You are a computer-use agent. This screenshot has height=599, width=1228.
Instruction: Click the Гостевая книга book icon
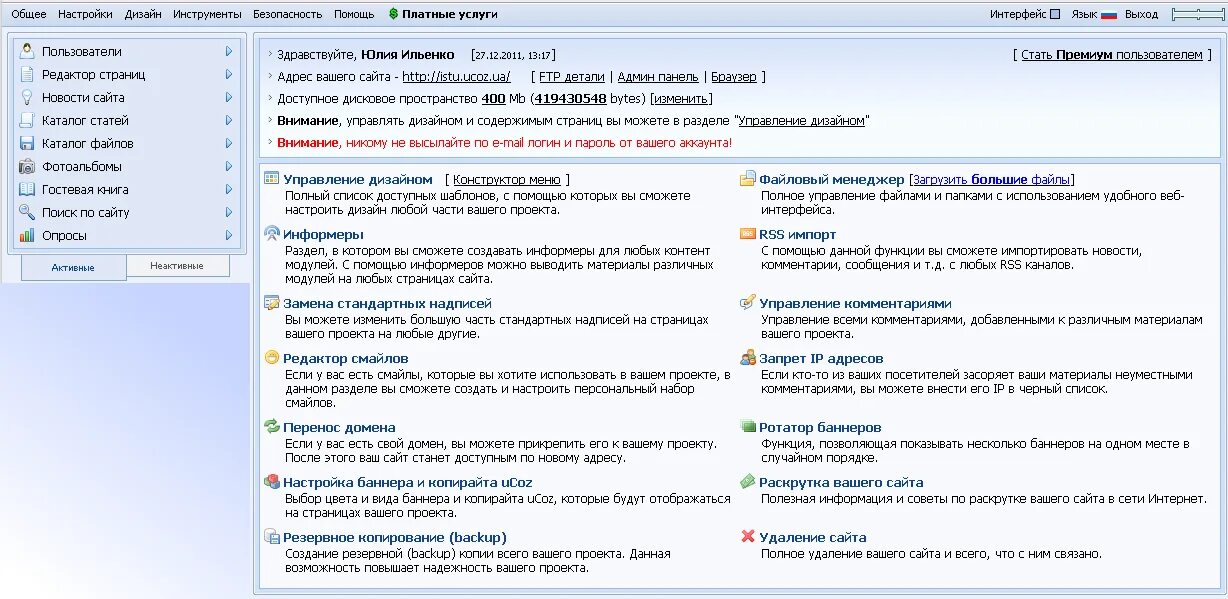(x=26, y=189)
